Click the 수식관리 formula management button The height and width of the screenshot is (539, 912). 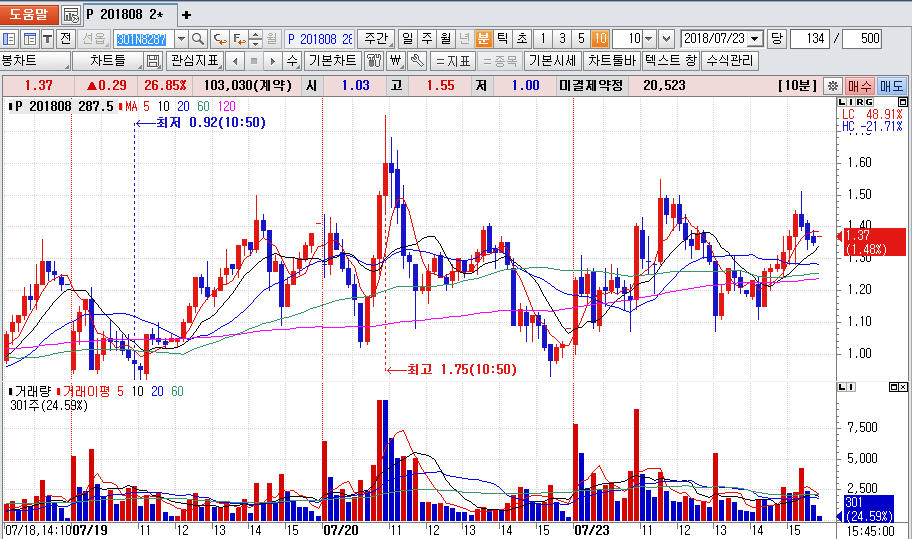coord(730,61)
